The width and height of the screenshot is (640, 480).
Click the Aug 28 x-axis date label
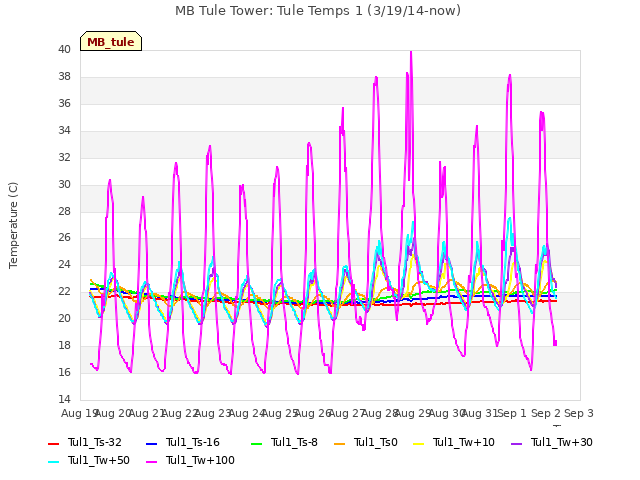380,413
